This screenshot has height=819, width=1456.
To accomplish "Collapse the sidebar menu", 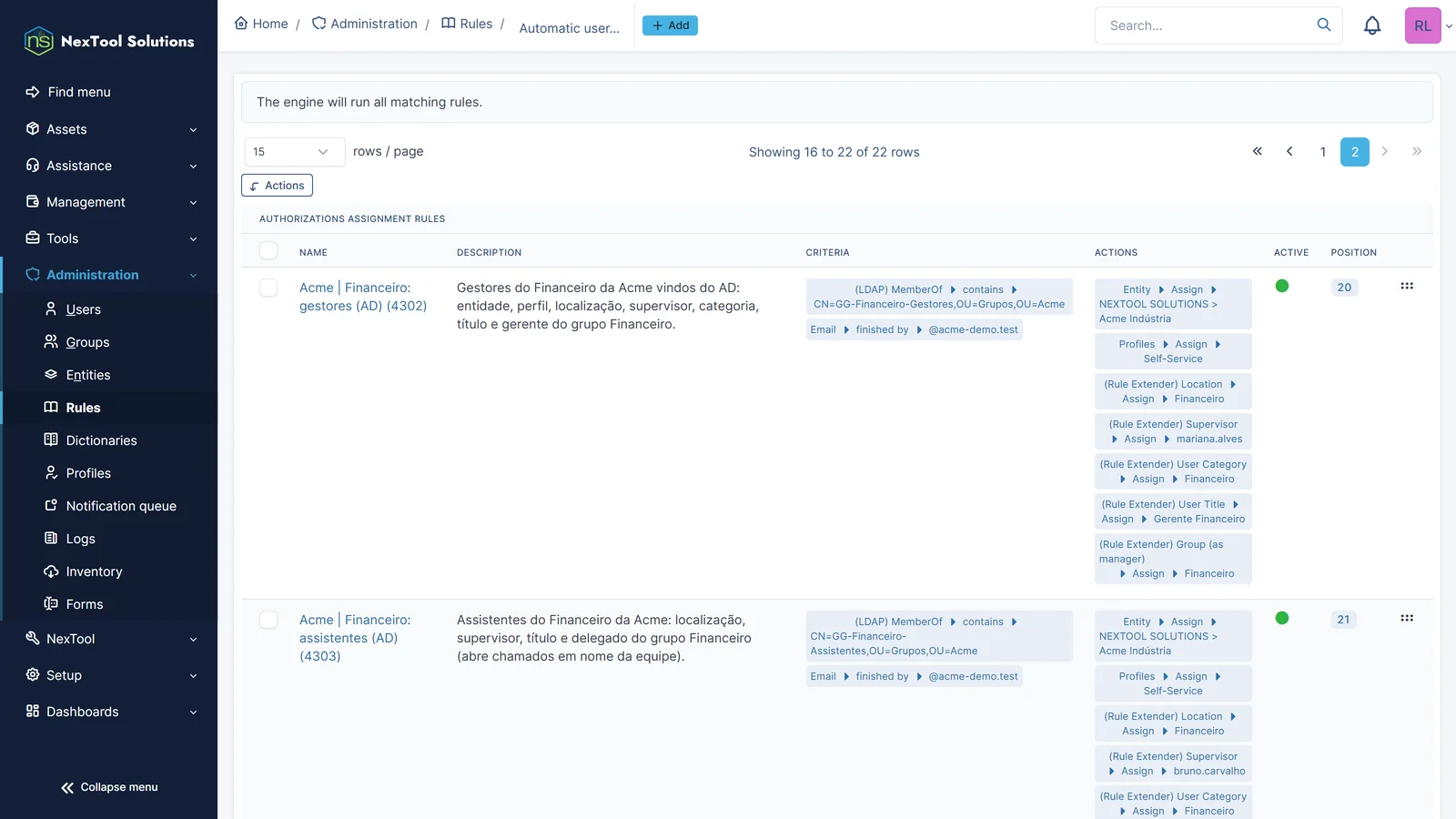I will [109, 787].
